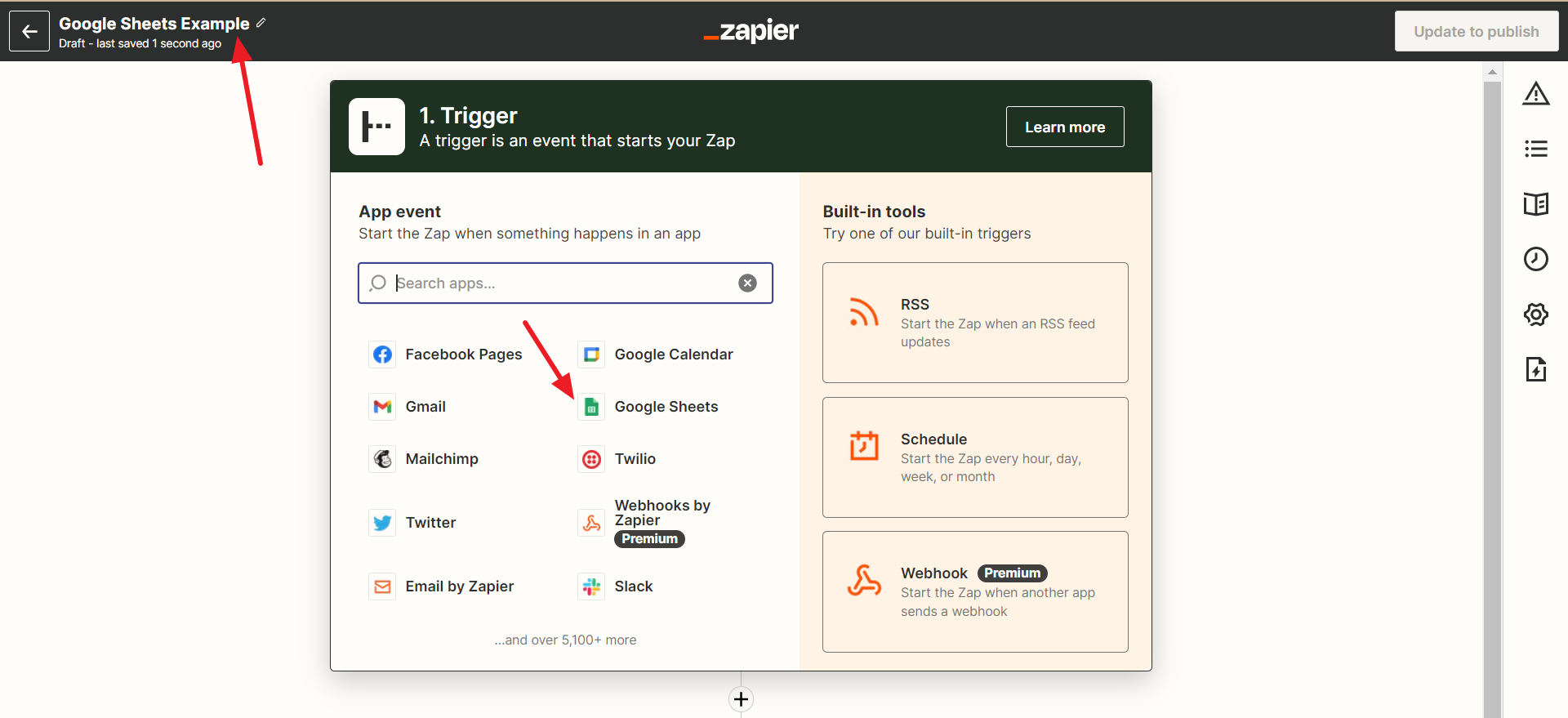Choose the Twilio label
Image resolution: width=1568 pixels, height=718 pixels.
click(x=635, y=459)
